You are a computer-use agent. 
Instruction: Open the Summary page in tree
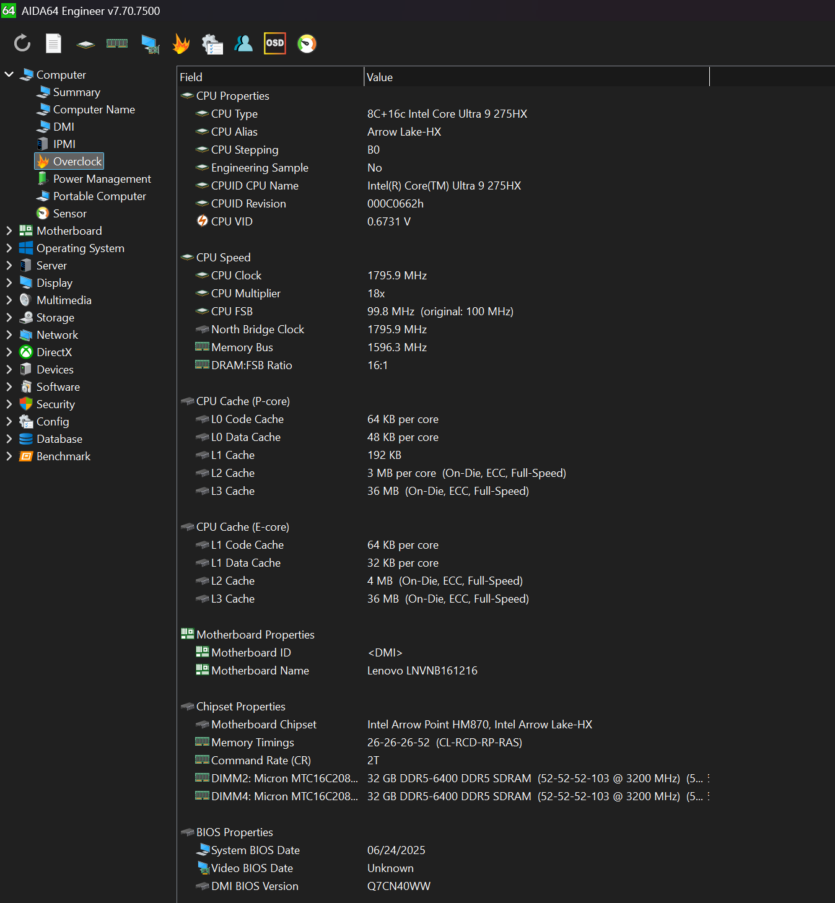point(76,92)
